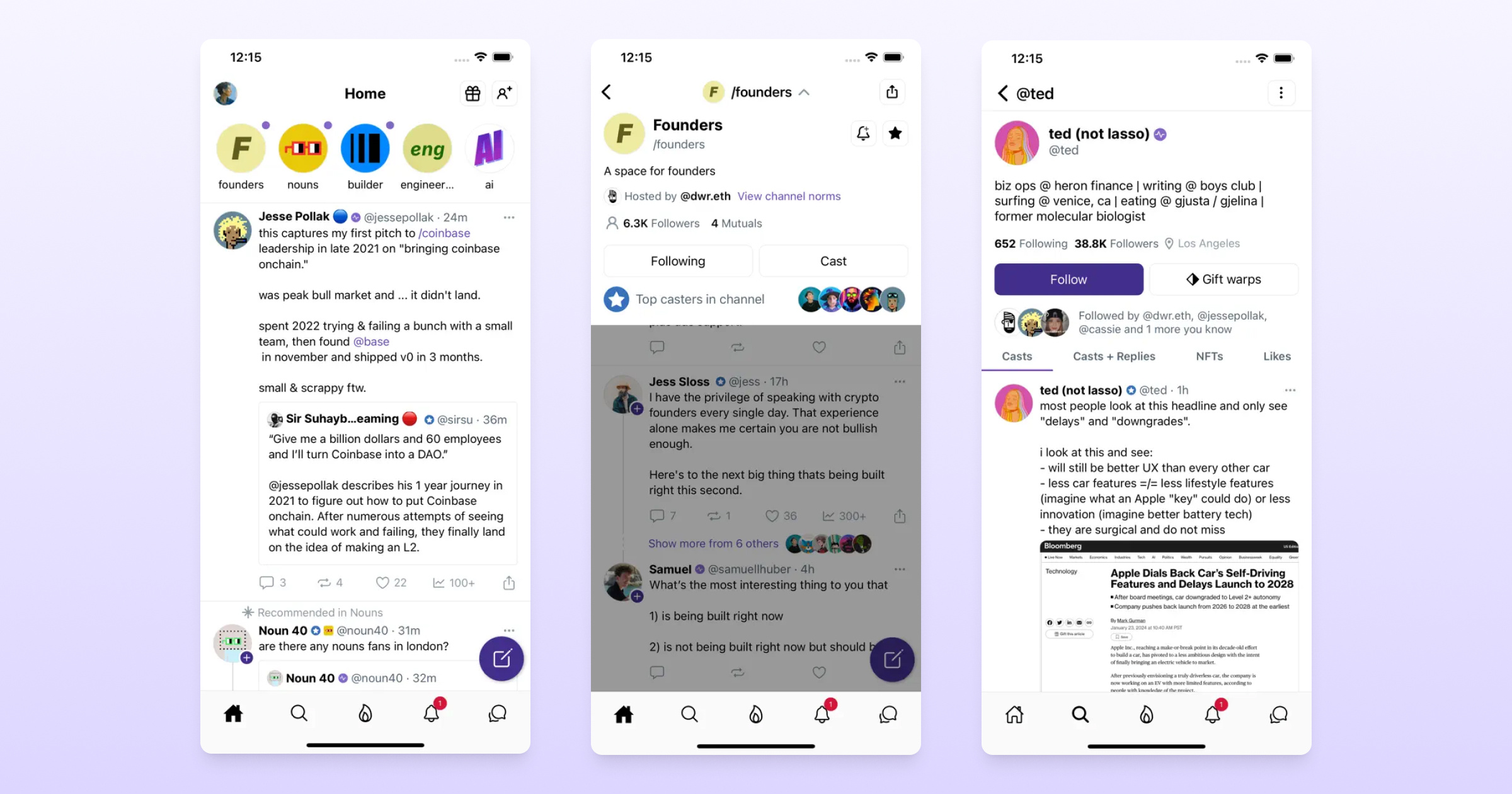Image resolution: width=1512 pixels, height=794 pixels.
Task: Switch to the Casts + Replies tab on @ted profile
Action: [1113, 356]
